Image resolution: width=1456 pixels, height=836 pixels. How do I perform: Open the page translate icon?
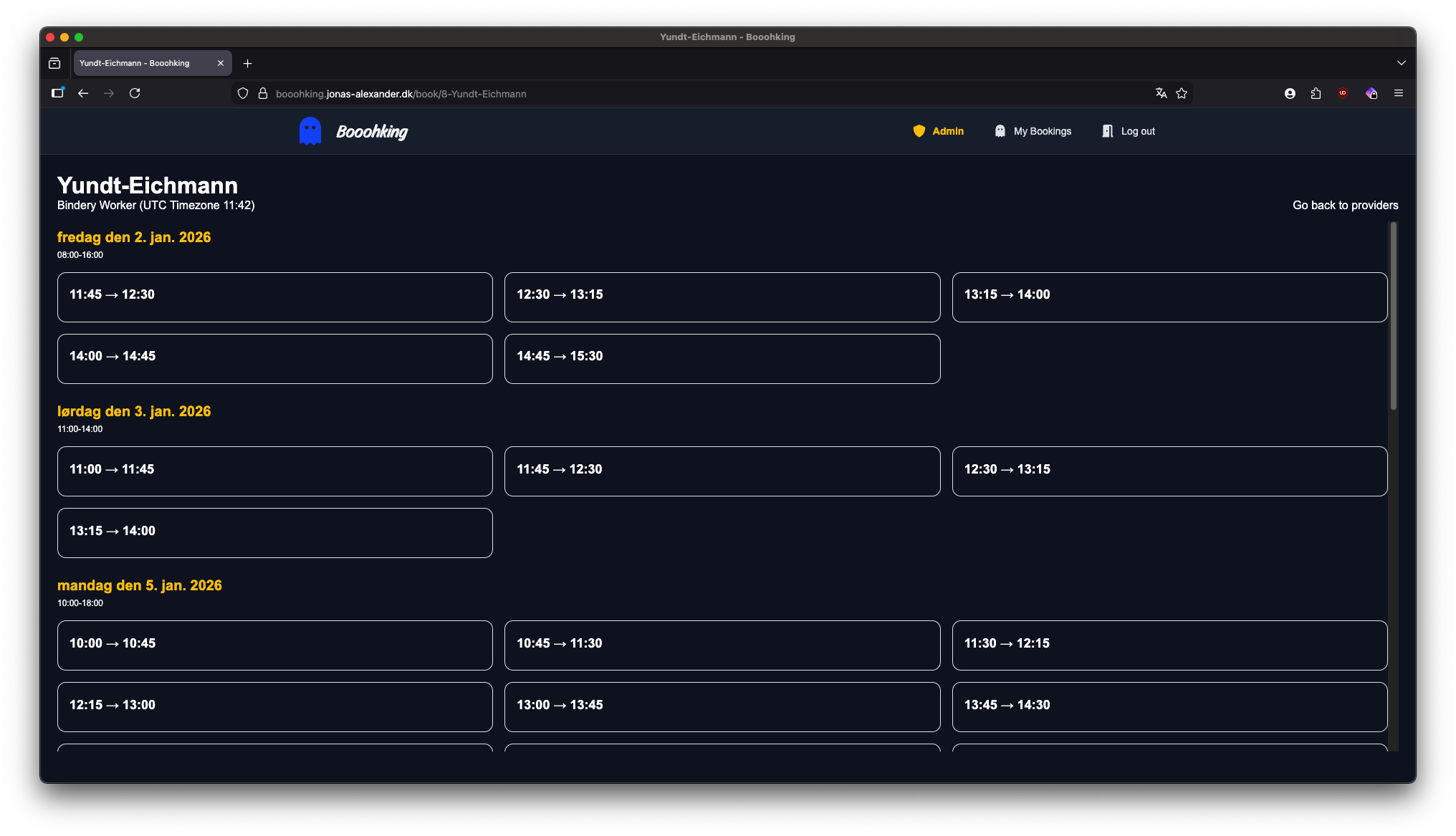(x=1161, y=93)
